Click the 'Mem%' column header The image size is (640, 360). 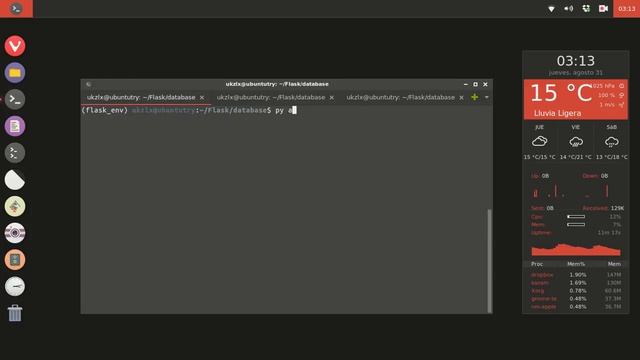pyautogui.click(x=576, y=264)
